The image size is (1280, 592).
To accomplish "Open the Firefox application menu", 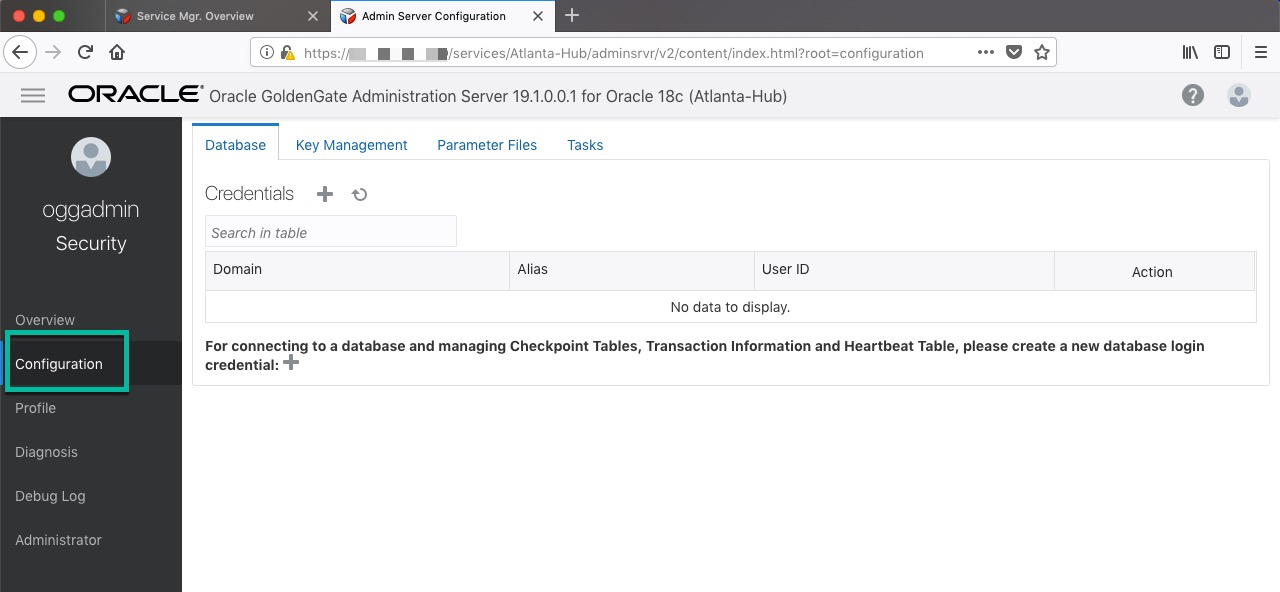I will point(1260,52).
